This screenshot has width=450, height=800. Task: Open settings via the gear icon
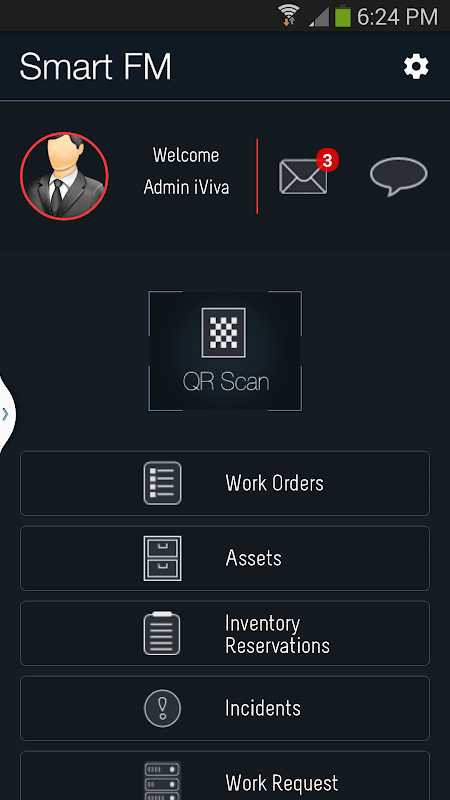(x=416, y=67)
